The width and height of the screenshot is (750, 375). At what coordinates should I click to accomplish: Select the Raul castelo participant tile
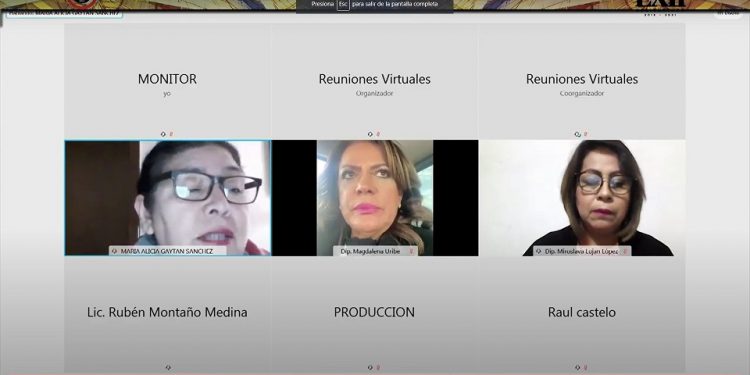(x=582, y=315)
